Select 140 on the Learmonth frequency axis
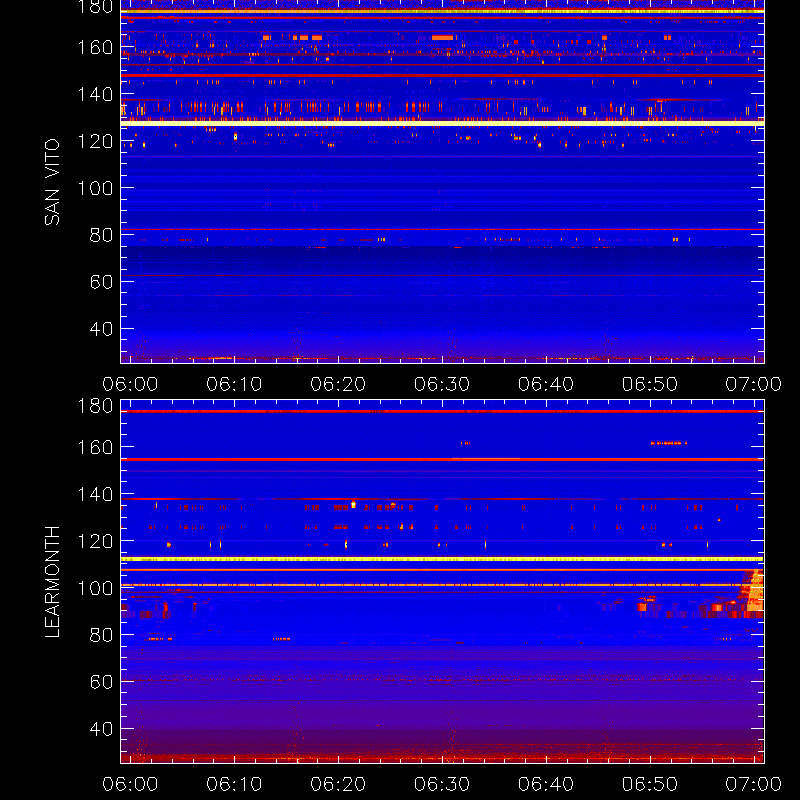 (x=95, y=494)
